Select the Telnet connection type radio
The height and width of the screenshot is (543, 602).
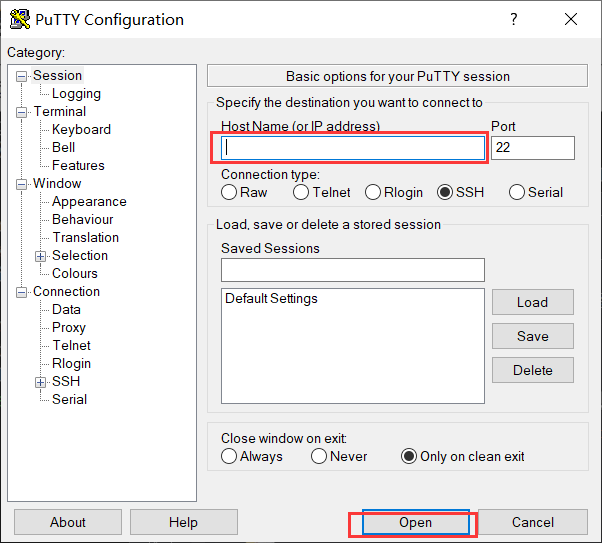tap(301, 192)
